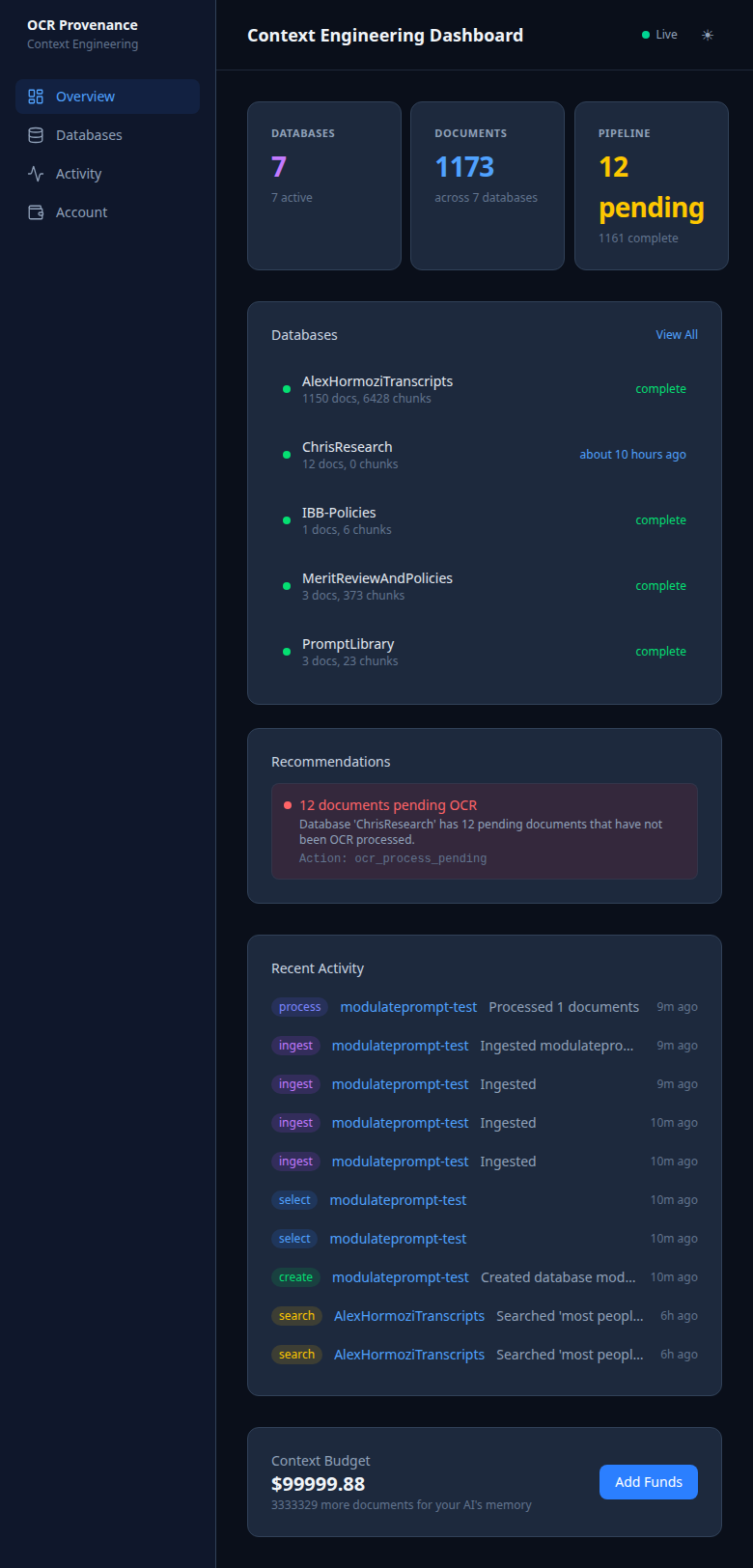This screenshot has height=1568, width=753.
Task: Click the Account wallet icon in sidebar
Action: (35, 212)
